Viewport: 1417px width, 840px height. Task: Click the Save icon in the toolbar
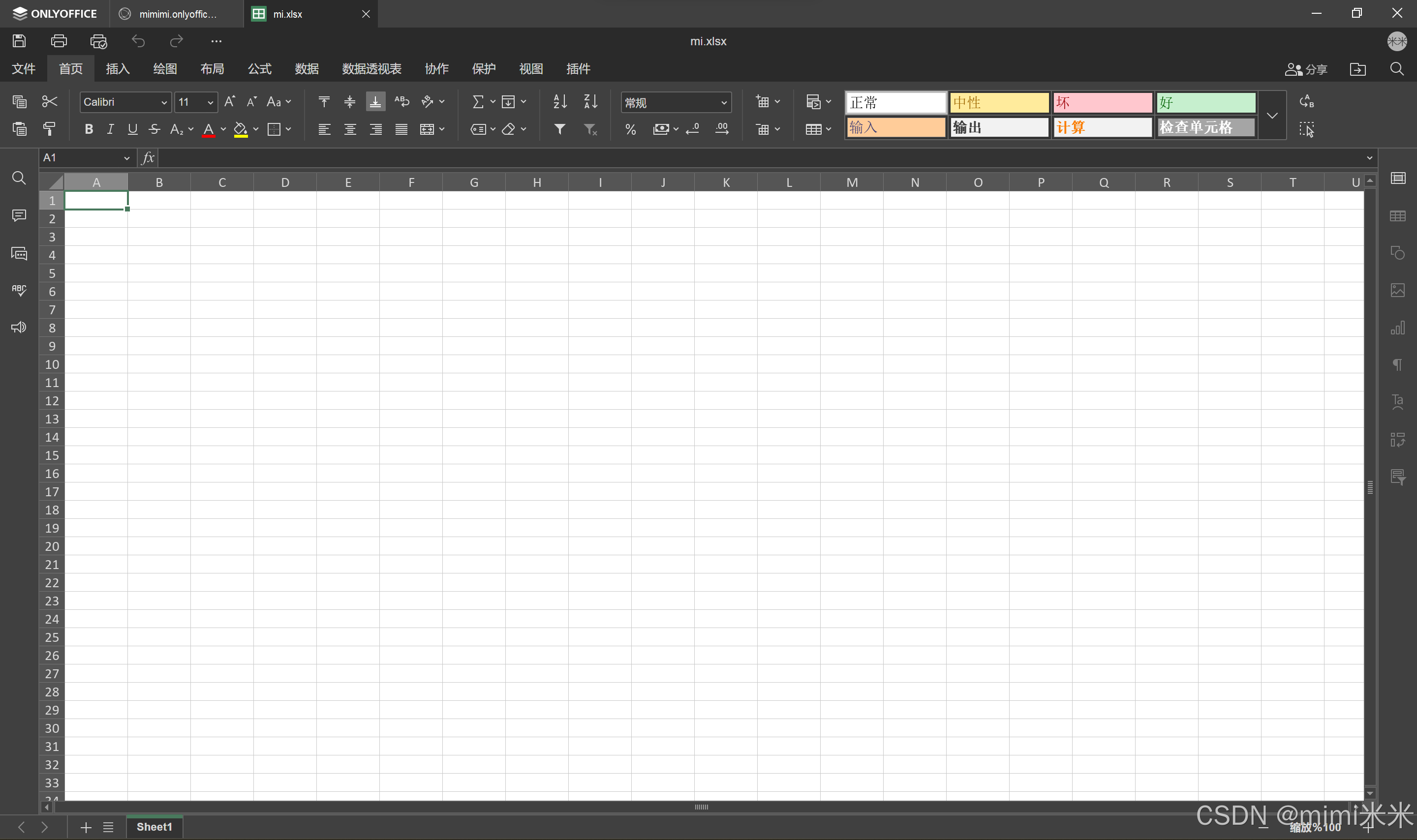coord(19,41)
